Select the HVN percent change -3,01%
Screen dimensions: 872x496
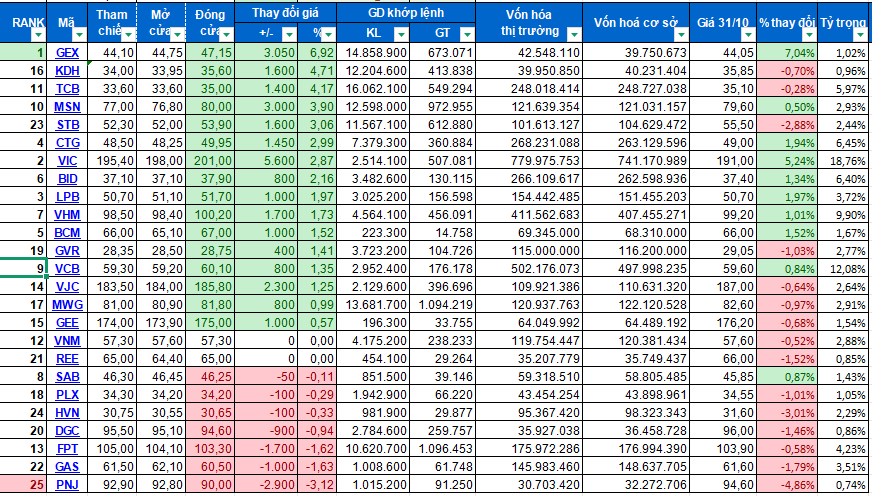pyautogui.click(x=787, y=413)
